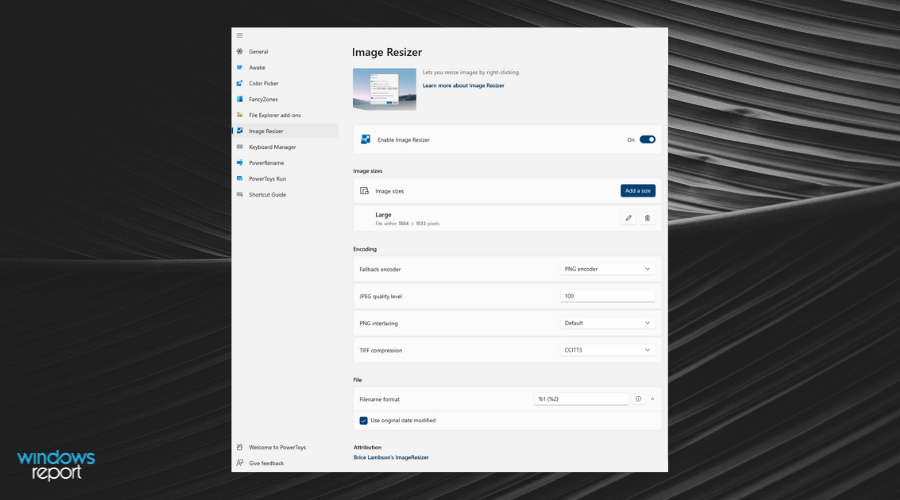The width and height of the screenshot is (900, 500).
Task: Collapse the Filename format expander chevron
Action: click(653, 399)
